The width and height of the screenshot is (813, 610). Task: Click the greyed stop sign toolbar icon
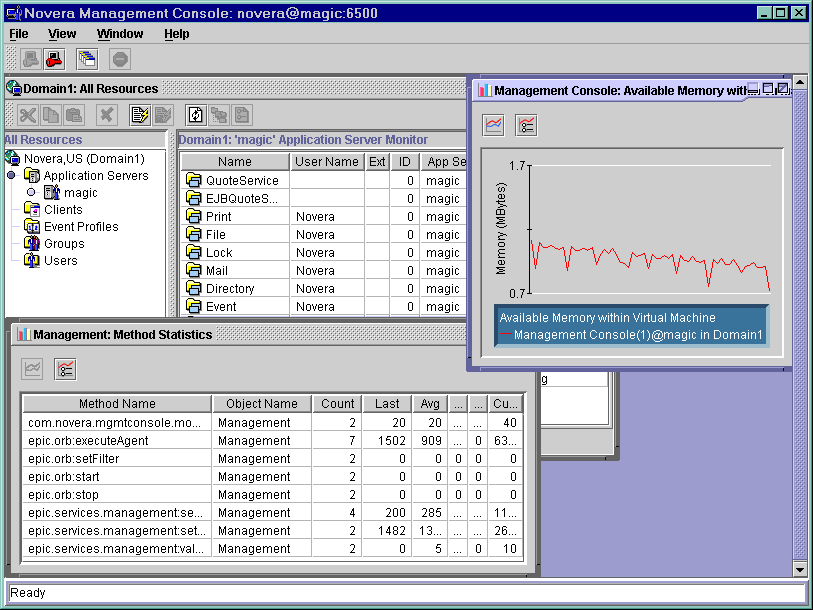(120, 59)
